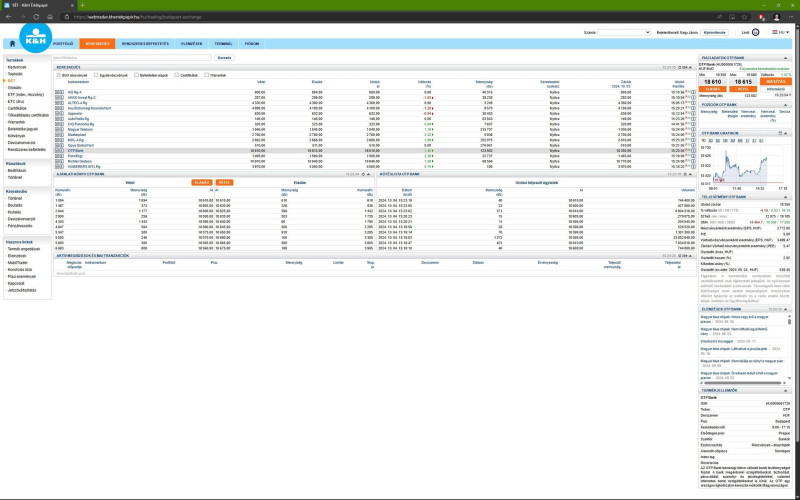Click the Kijelentkezés logout button

714,32
